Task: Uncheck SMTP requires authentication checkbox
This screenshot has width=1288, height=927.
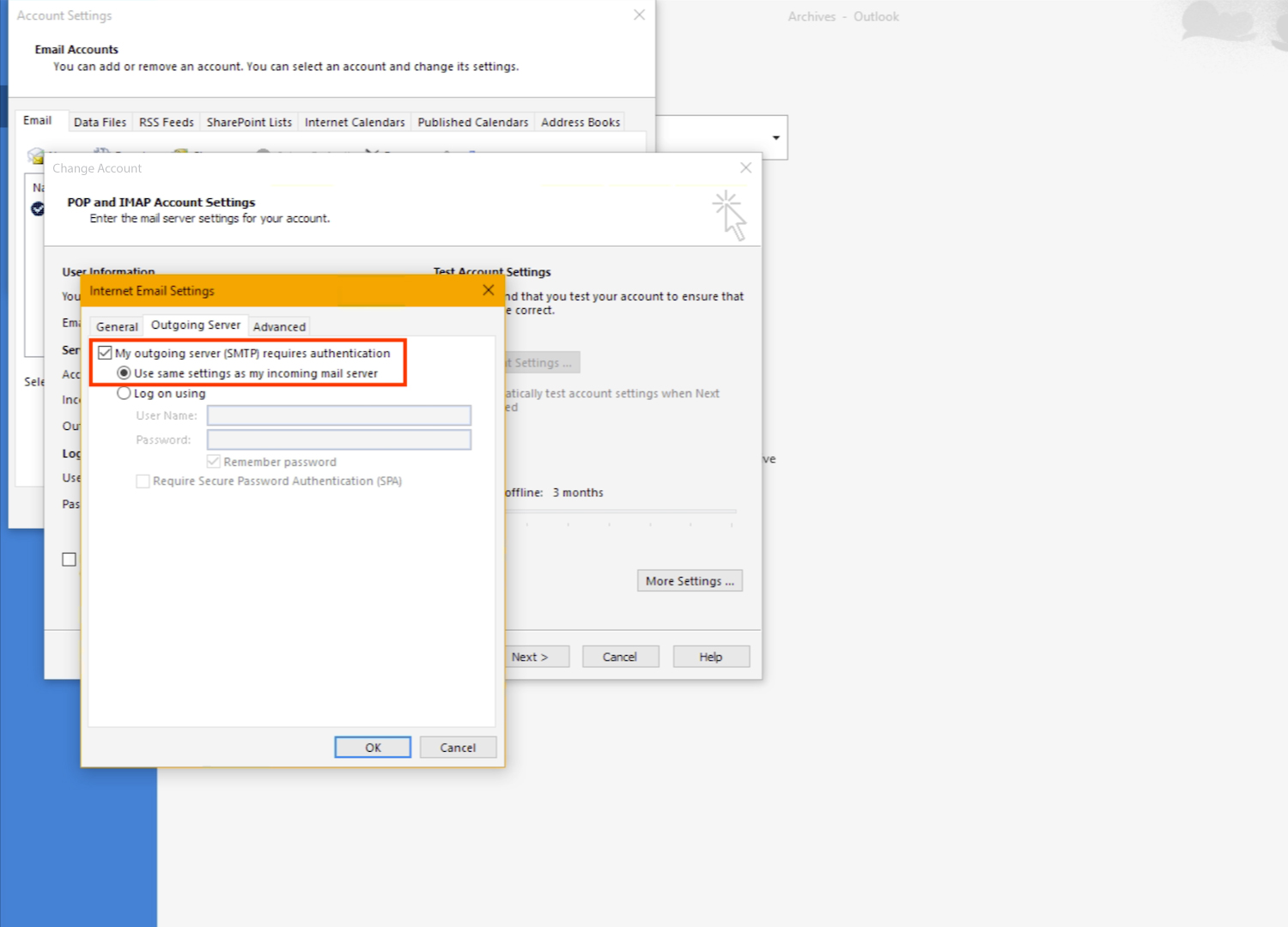Action: click(106, 353)
